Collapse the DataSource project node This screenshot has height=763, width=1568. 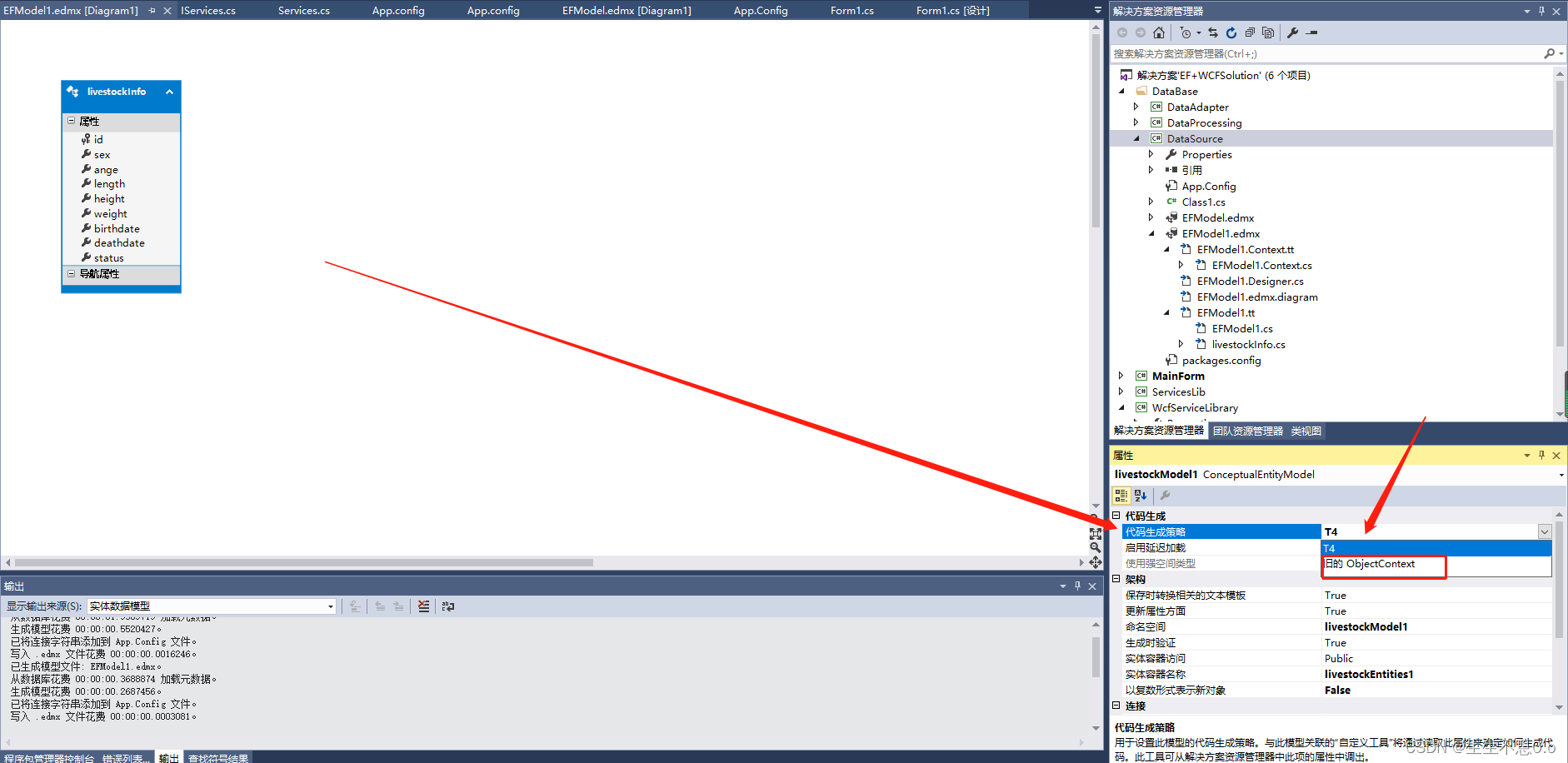coord(1136,138)
